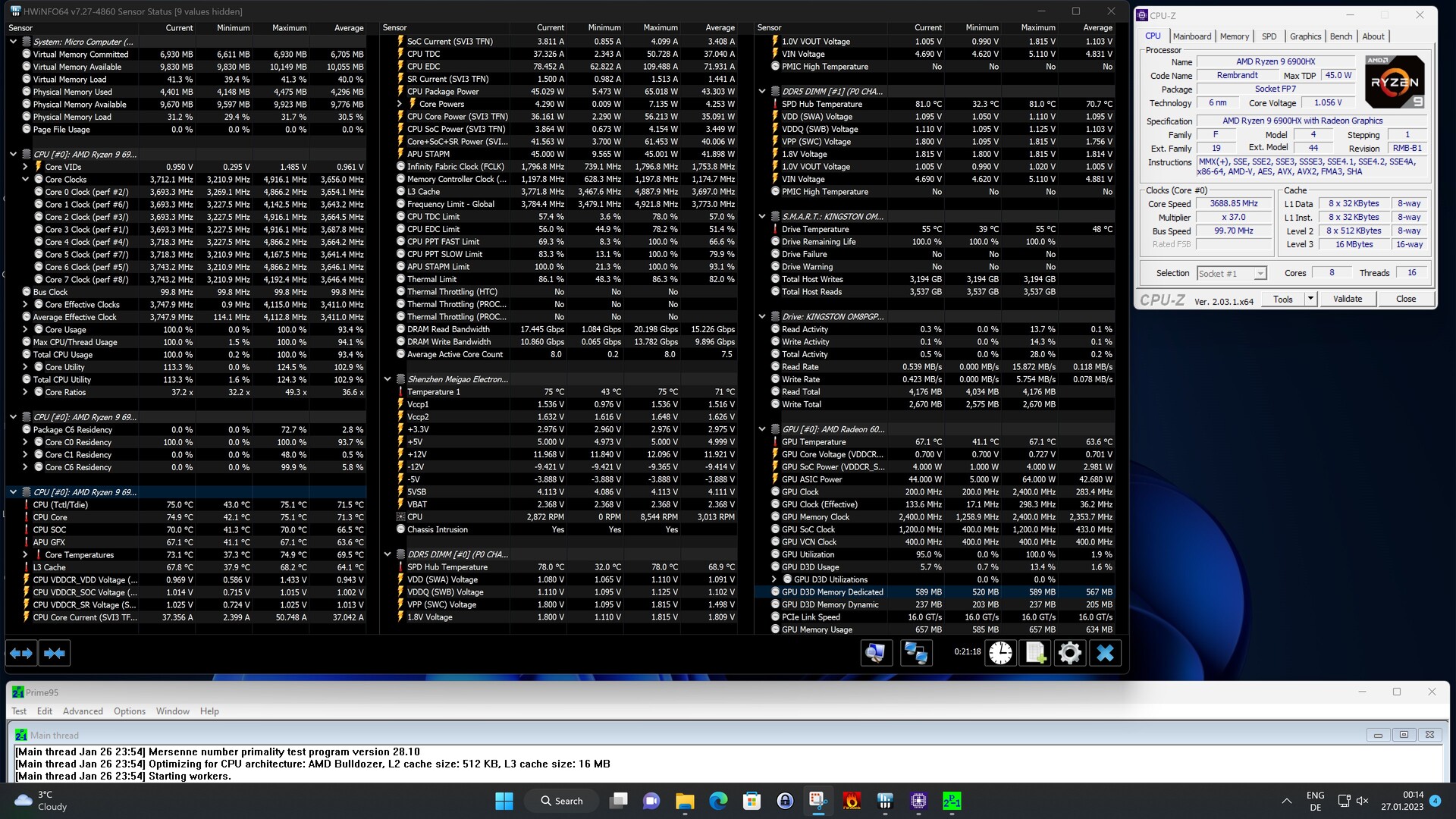Open HWiNFO sensor settings gear icon
1456x819 pixels.
[1070, 653]
